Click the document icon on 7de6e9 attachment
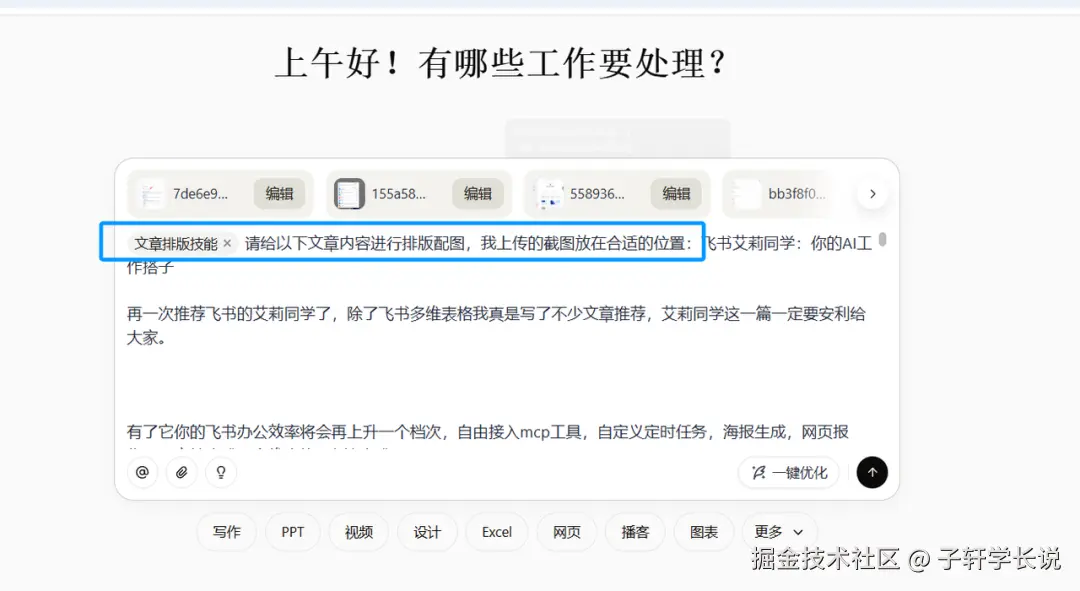This screenshot has width=1080, height=591. pyautogui.click(x=152, y=193)
